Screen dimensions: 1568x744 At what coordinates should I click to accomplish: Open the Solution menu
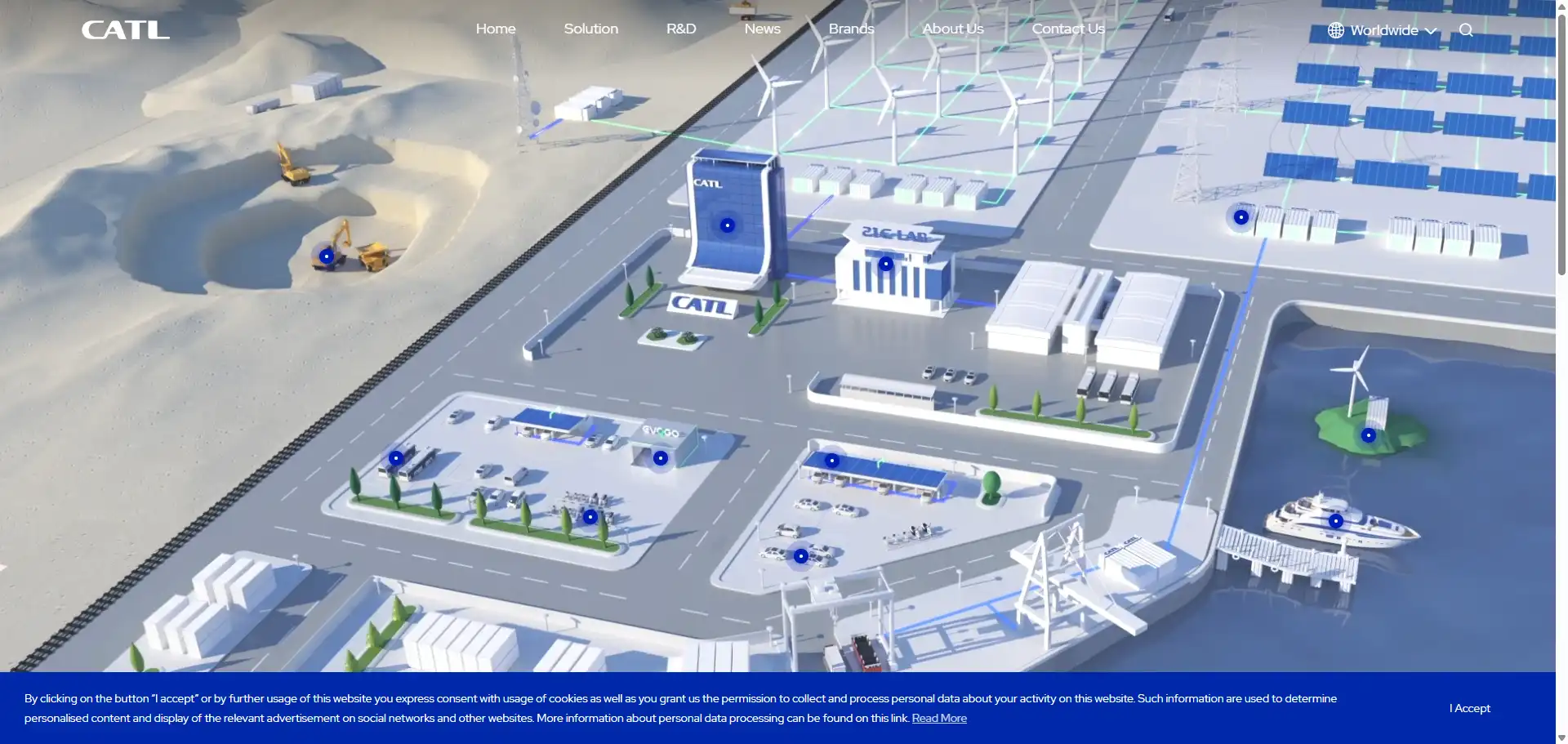point(591,29)
